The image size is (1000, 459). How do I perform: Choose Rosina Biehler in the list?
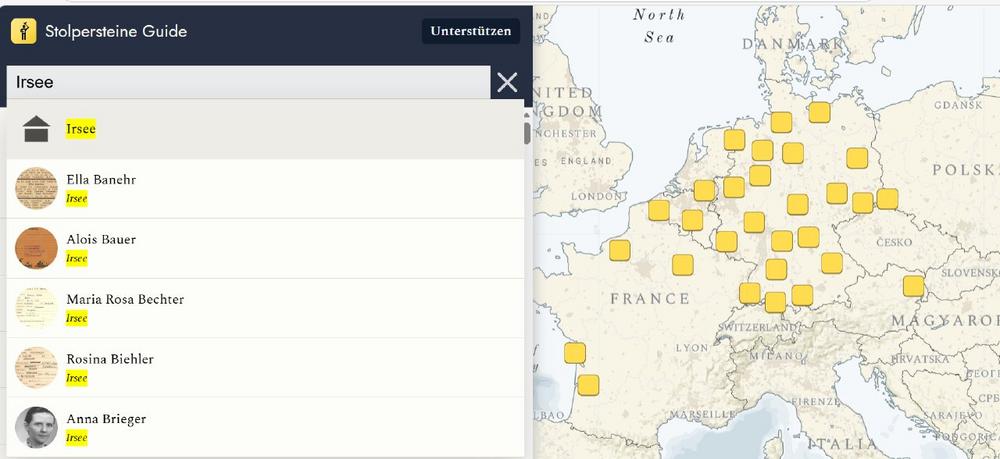click(x=110, y=359)
